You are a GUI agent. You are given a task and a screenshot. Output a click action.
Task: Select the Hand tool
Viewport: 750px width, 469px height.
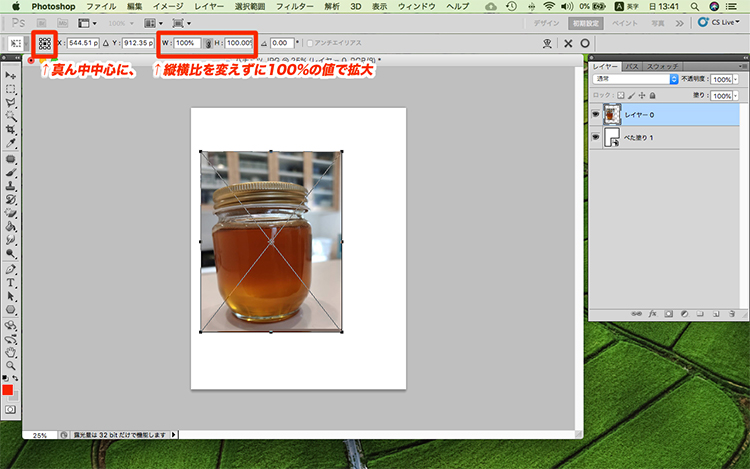pyautogui.click(x=11, y=352)
